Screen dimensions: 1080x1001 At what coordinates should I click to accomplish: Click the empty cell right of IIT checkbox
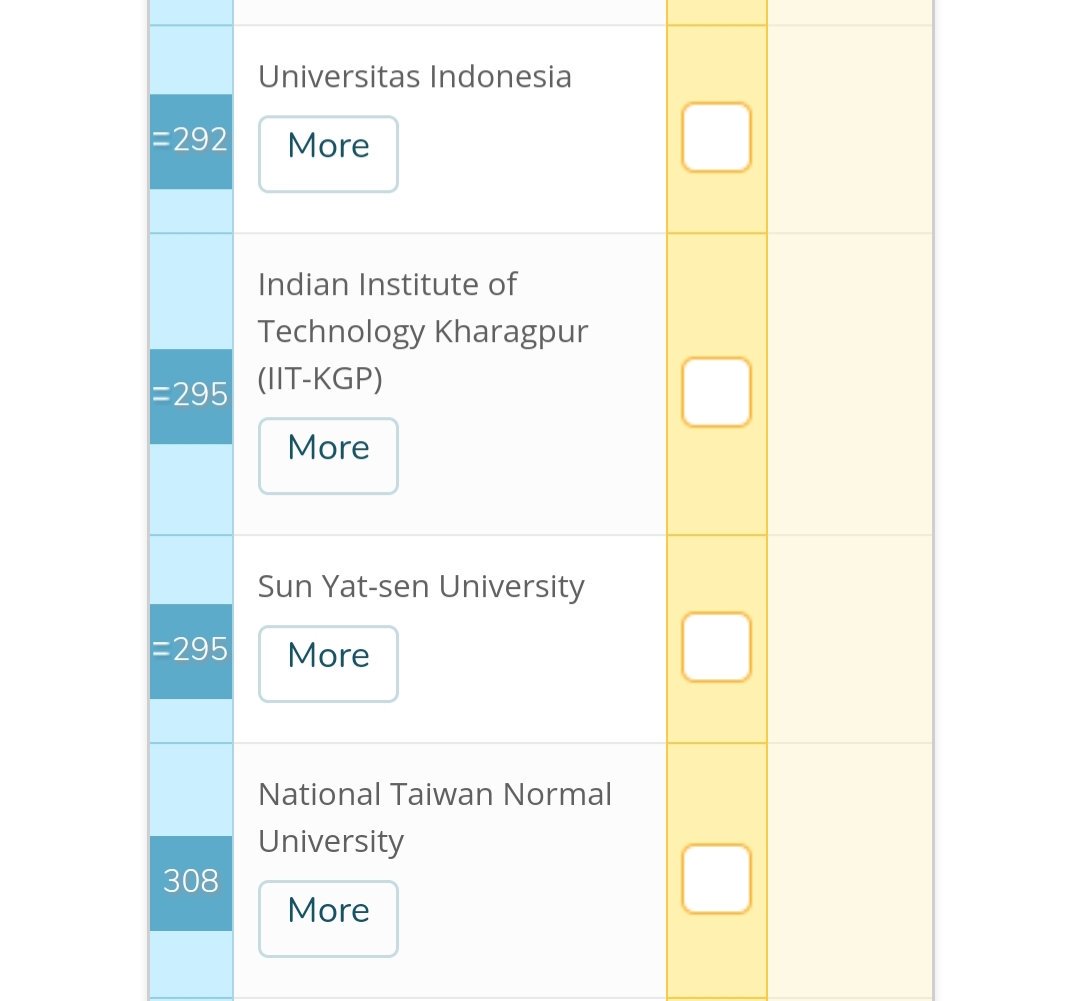coord(850,384)
